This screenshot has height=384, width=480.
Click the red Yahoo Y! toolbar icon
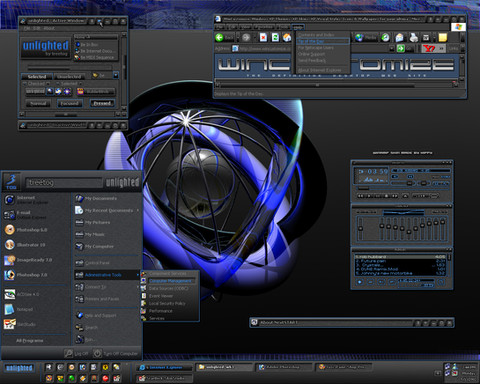pyautogui.click(x=429, y=48)
